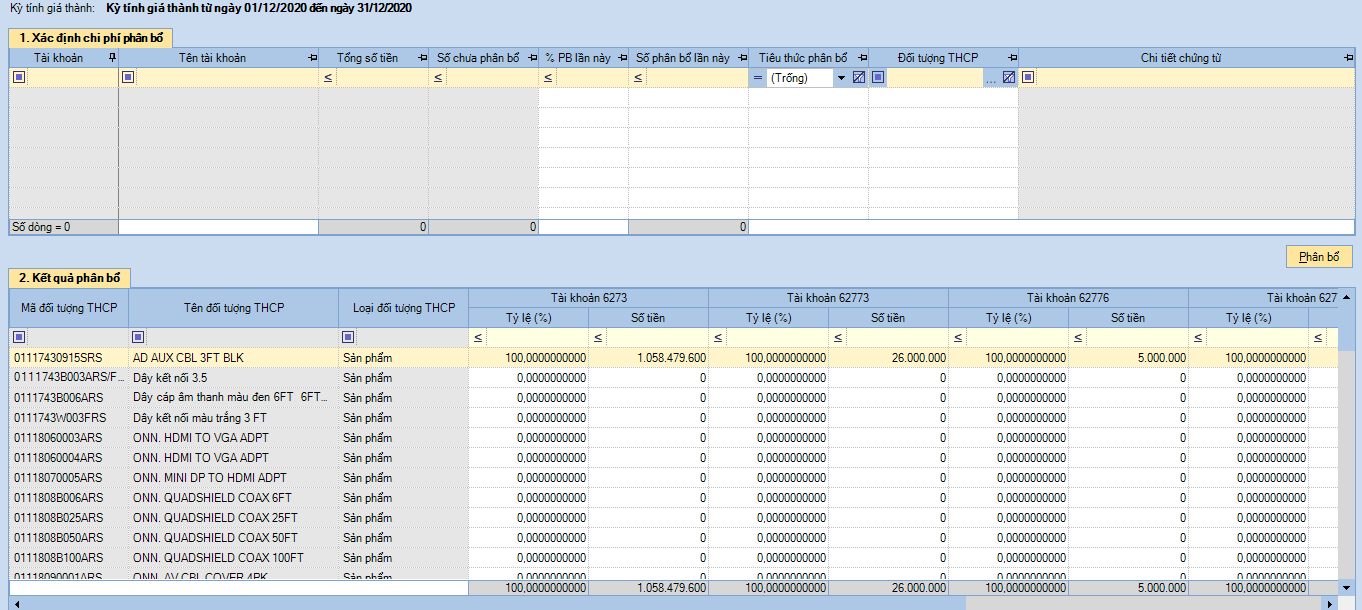Pin the Tiêu thức phân bổ column
Image resolution: width=1362 pixels, height=610 pixels.
pyautogui.click(x=862, y=58)
